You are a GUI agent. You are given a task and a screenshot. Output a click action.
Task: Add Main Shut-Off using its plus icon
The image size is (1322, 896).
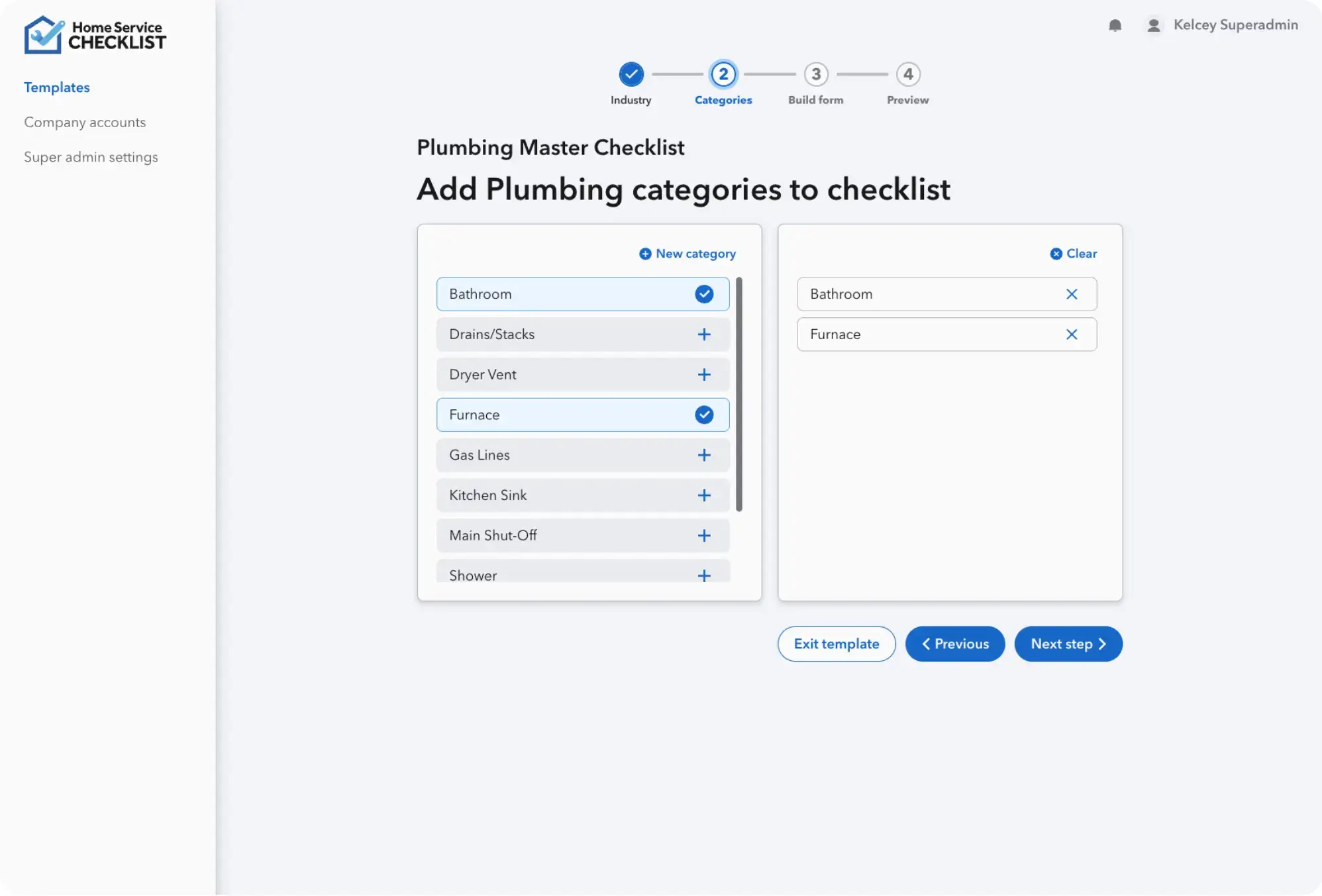(704, 535)
